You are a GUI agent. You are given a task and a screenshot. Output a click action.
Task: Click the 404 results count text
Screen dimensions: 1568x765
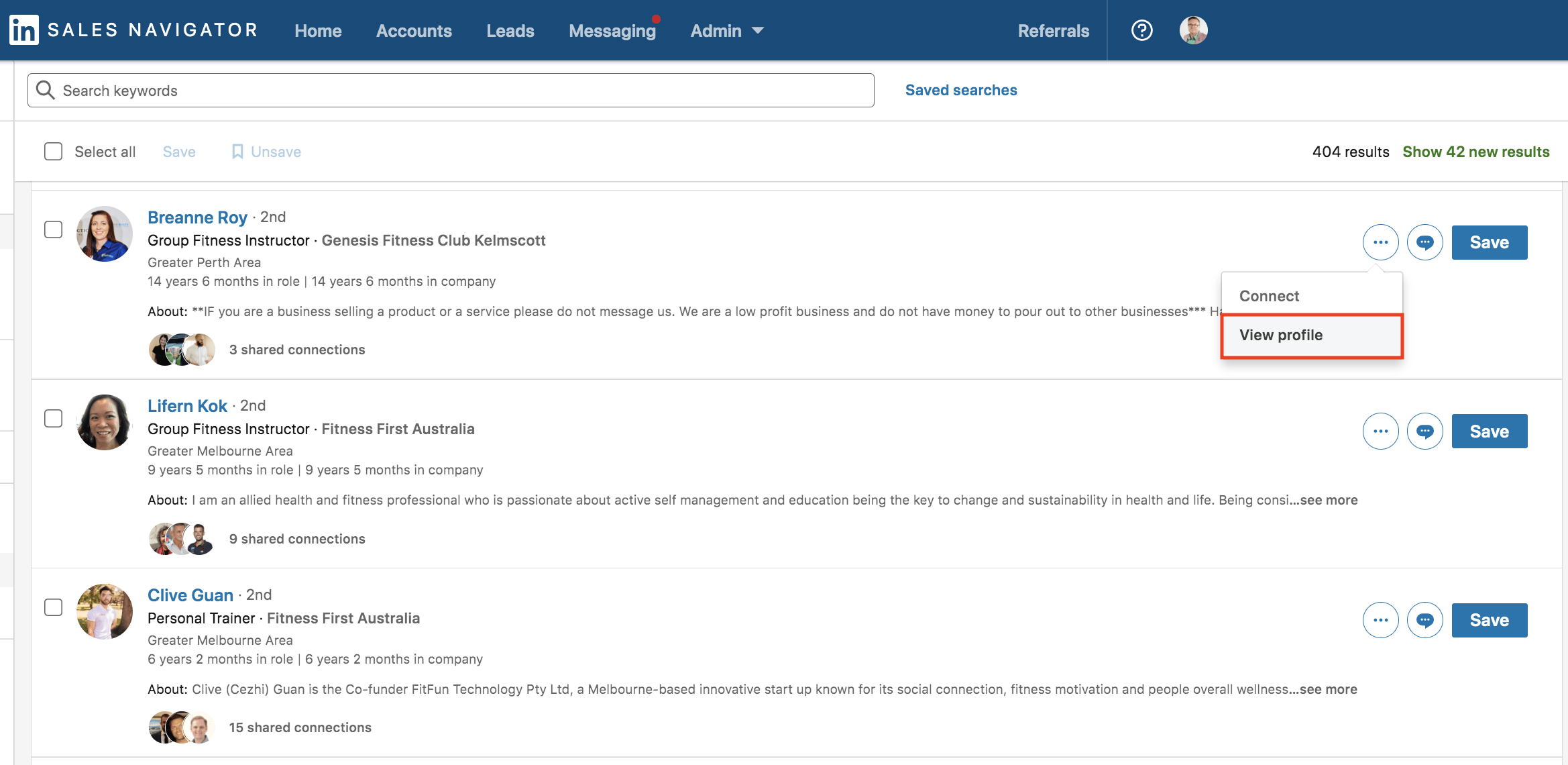[1351, 152]
